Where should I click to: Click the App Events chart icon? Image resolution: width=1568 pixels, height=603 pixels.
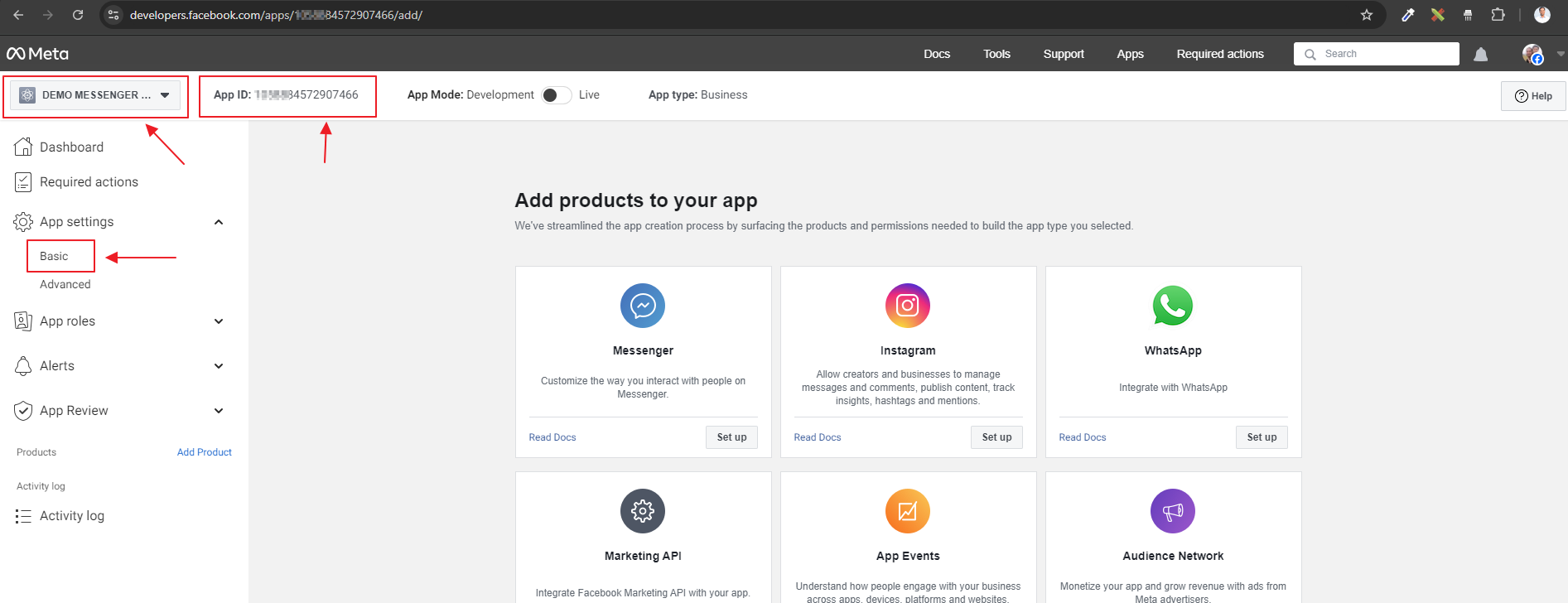[908, 511]
